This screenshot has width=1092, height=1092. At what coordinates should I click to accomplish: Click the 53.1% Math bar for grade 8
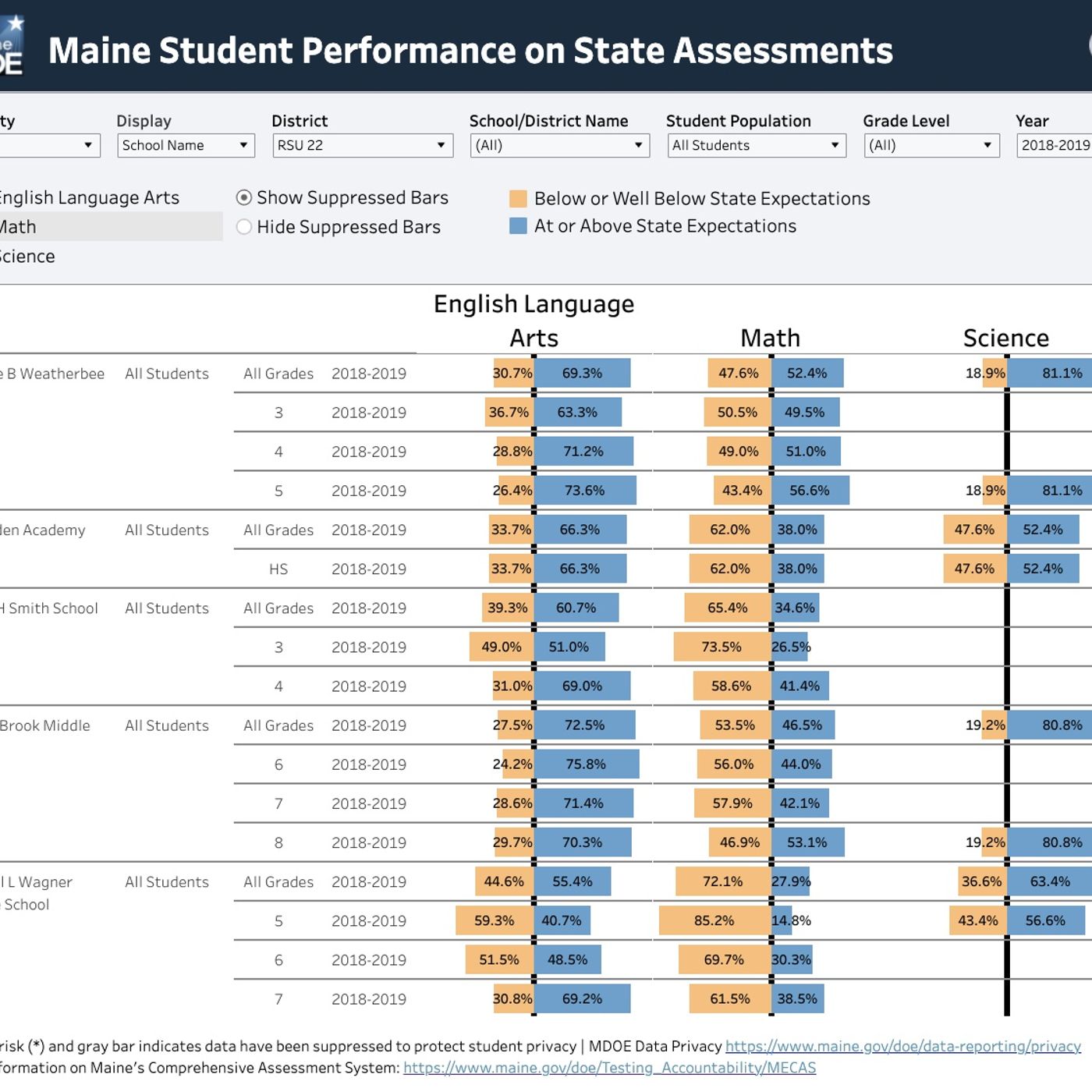pos(808,842)
